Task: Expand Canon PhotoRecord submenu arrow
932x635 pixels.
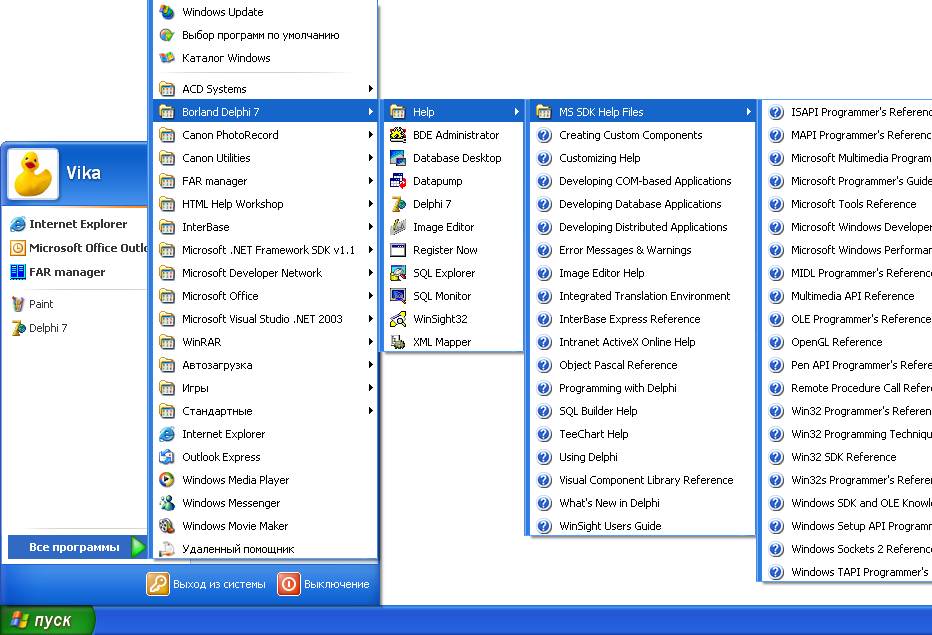Action: coord(370,135)
